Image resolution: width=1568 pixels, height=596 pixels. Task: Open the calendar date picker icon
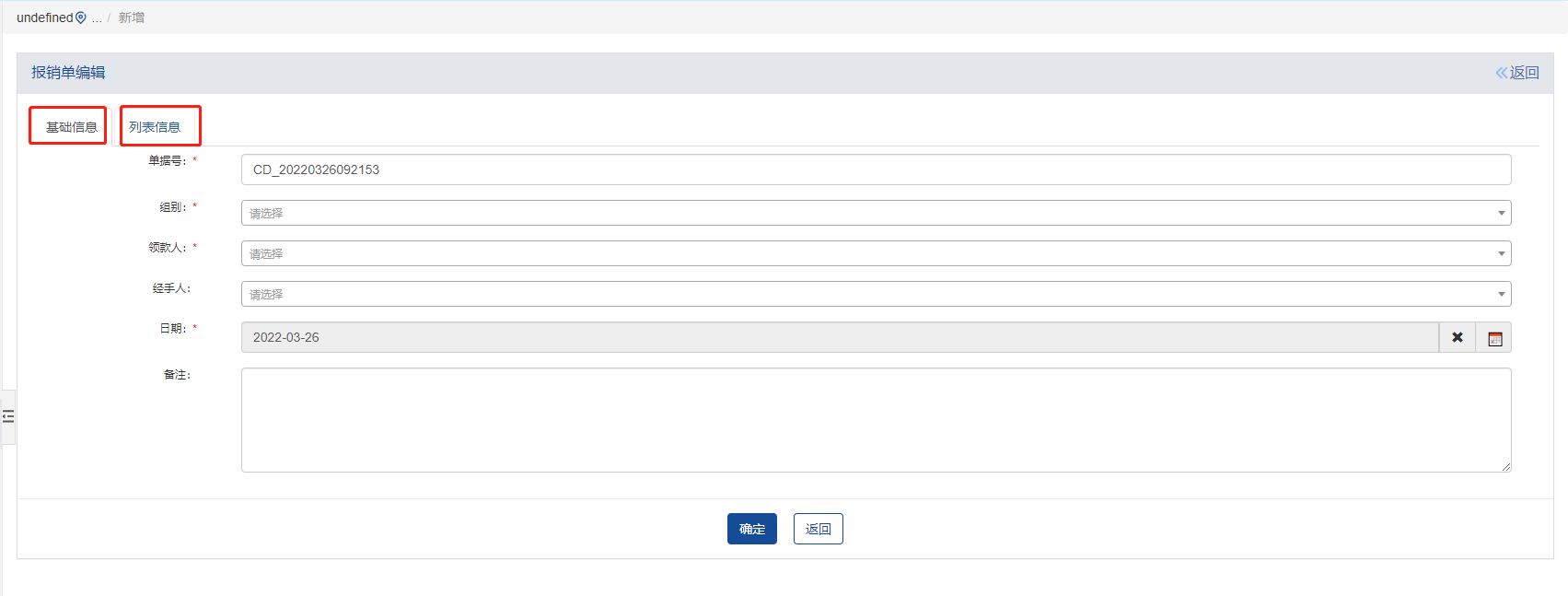pos(1494,338)
